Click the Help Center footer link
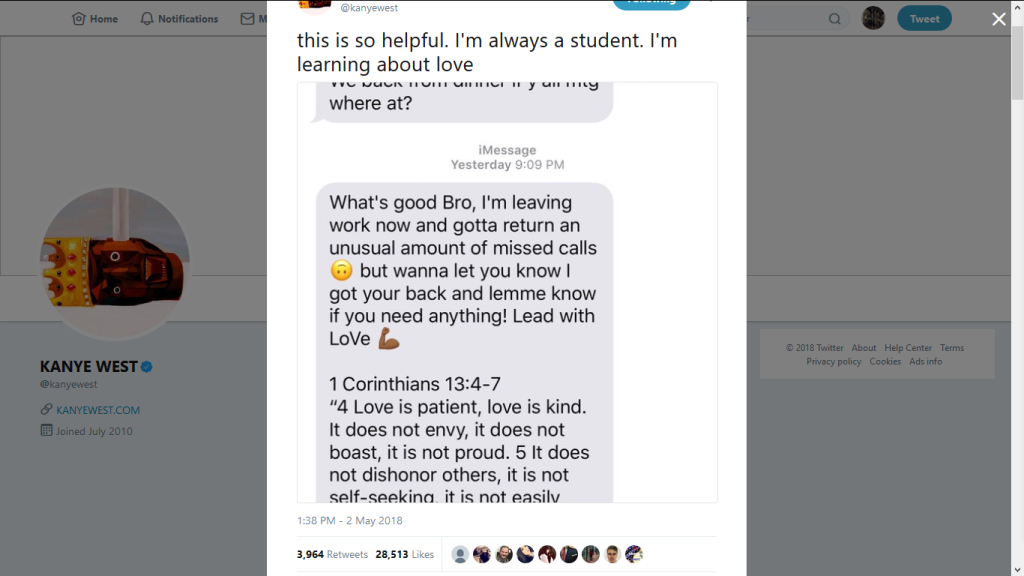The width and height of the screenshot is (1024, 576). point(908,348)
